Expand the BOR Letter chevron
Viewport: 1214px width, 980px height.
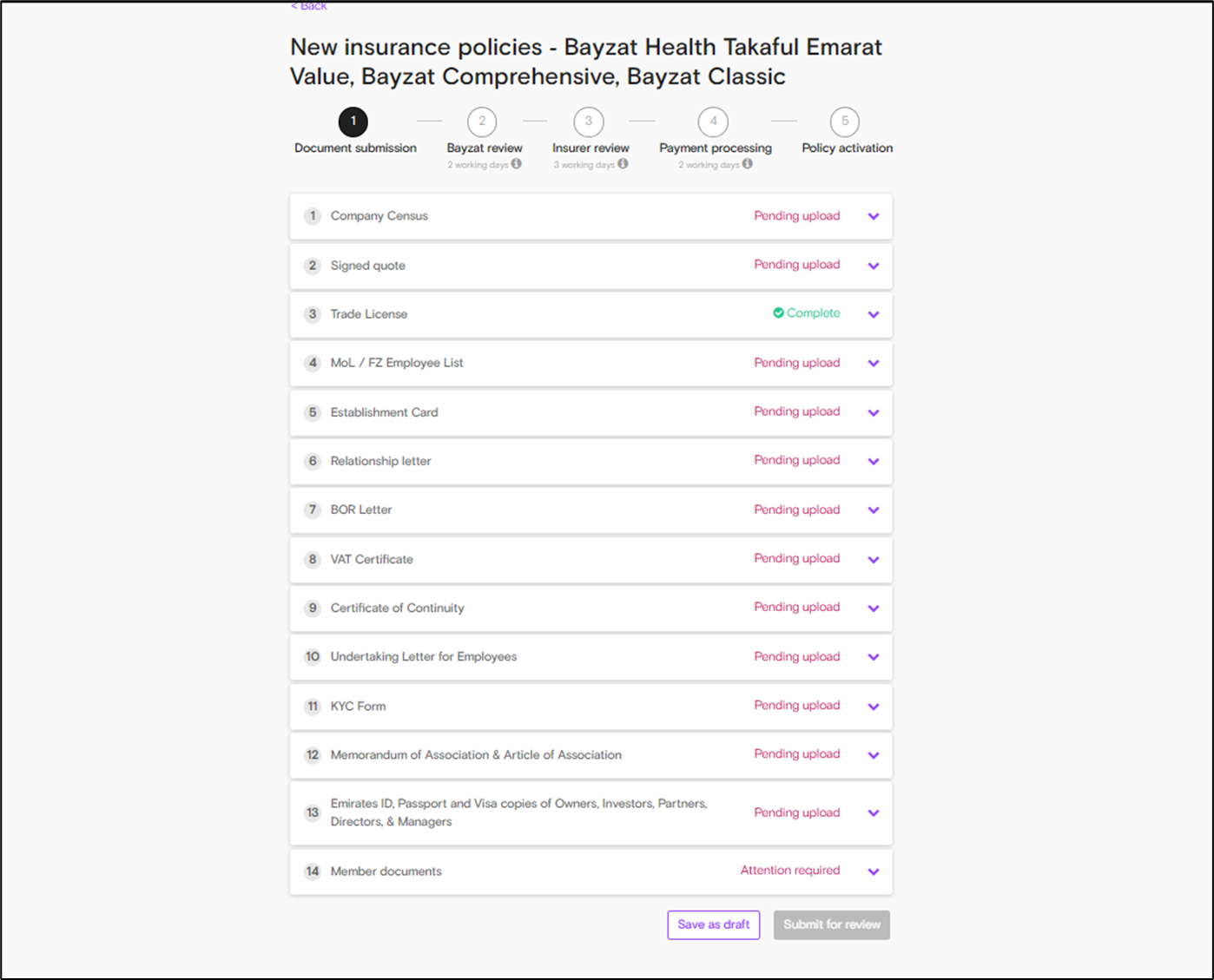[874, 510]
